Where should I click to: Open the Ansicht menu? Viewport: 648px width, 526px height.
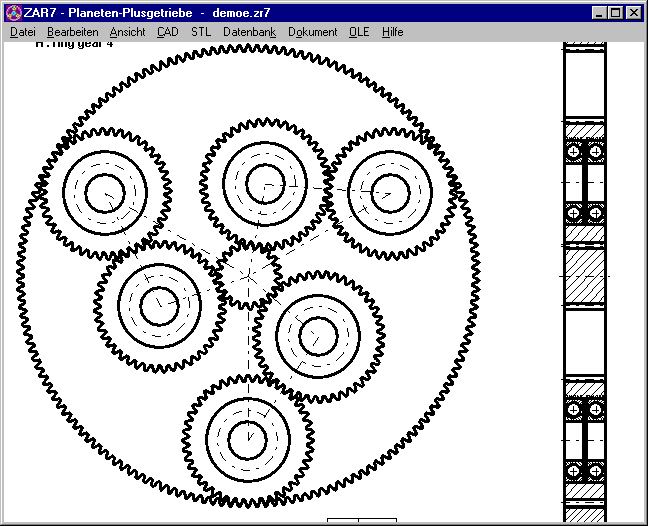pos(127,32)
